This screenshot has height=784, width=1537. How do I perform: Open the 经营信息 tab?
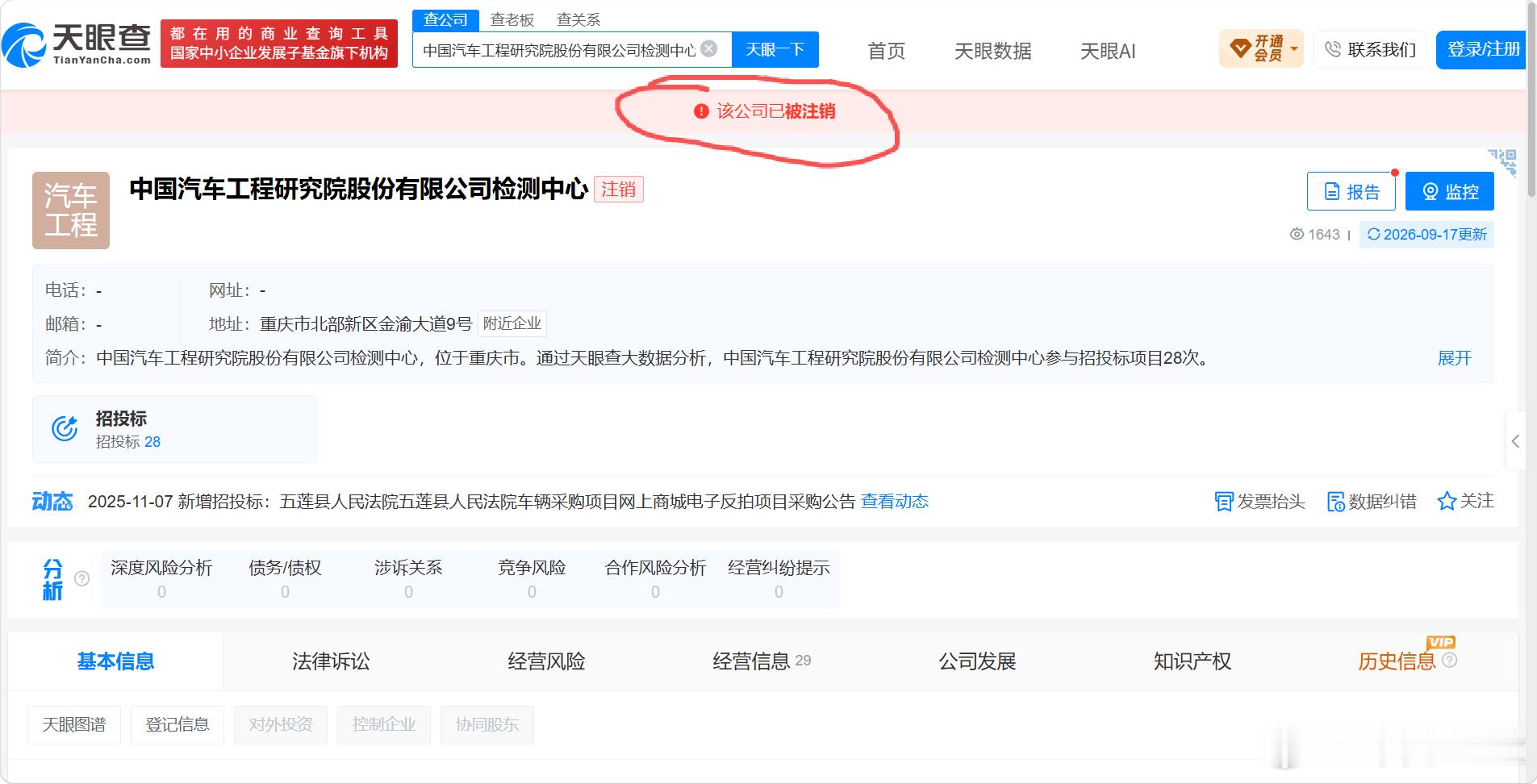coord(761,661)
